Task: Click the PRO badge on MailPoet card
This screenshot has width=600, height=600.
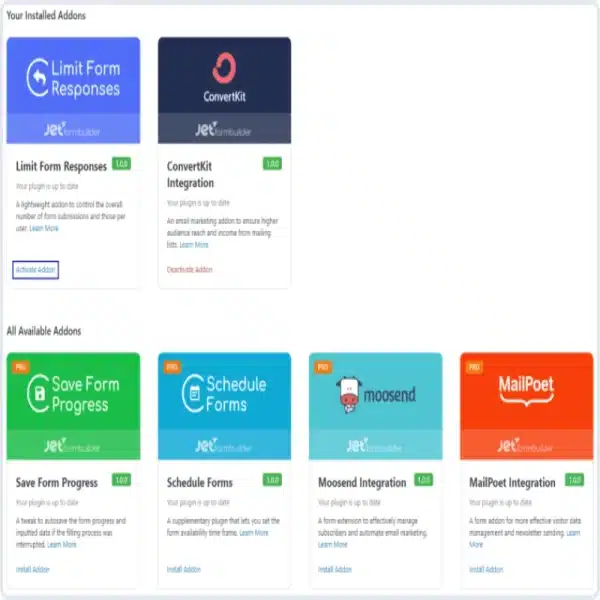Action: pyautogui.click(x=473, y=367)
